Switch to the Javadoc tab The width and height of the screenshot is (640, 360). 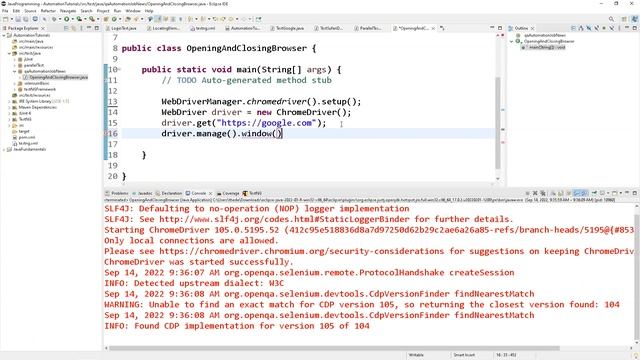142,193
